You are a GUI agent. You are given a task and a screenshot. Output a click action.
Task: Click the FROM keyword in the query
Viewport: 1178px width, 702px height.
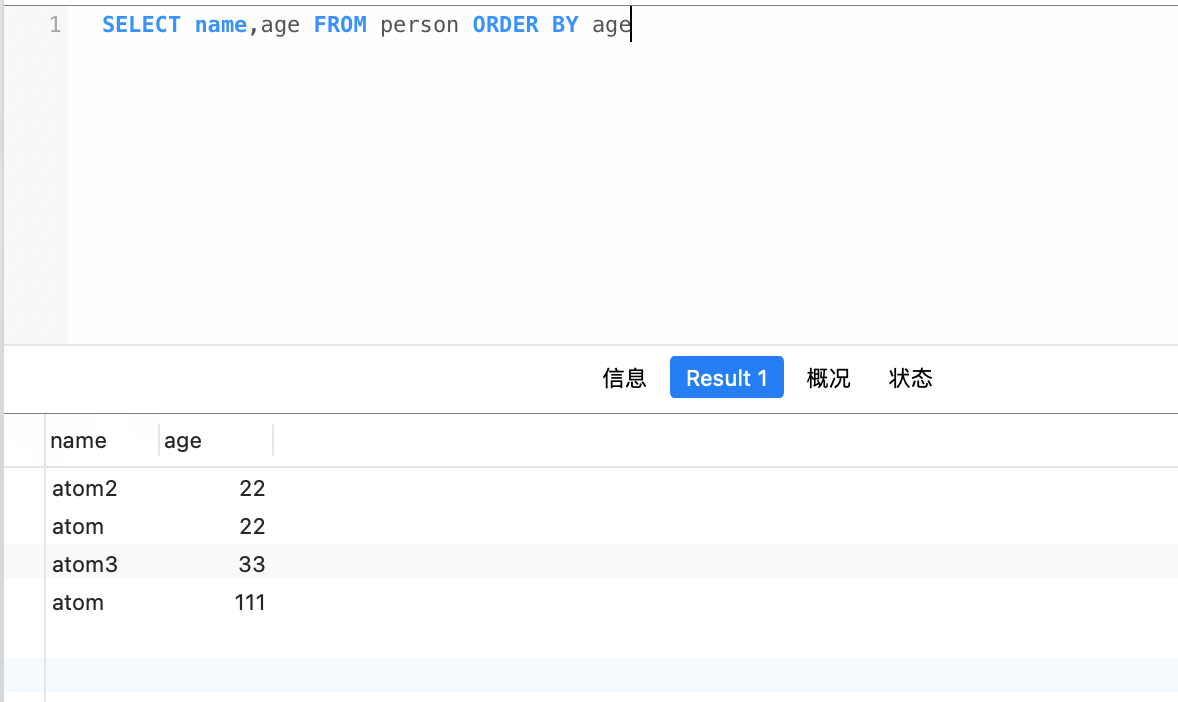340,24
